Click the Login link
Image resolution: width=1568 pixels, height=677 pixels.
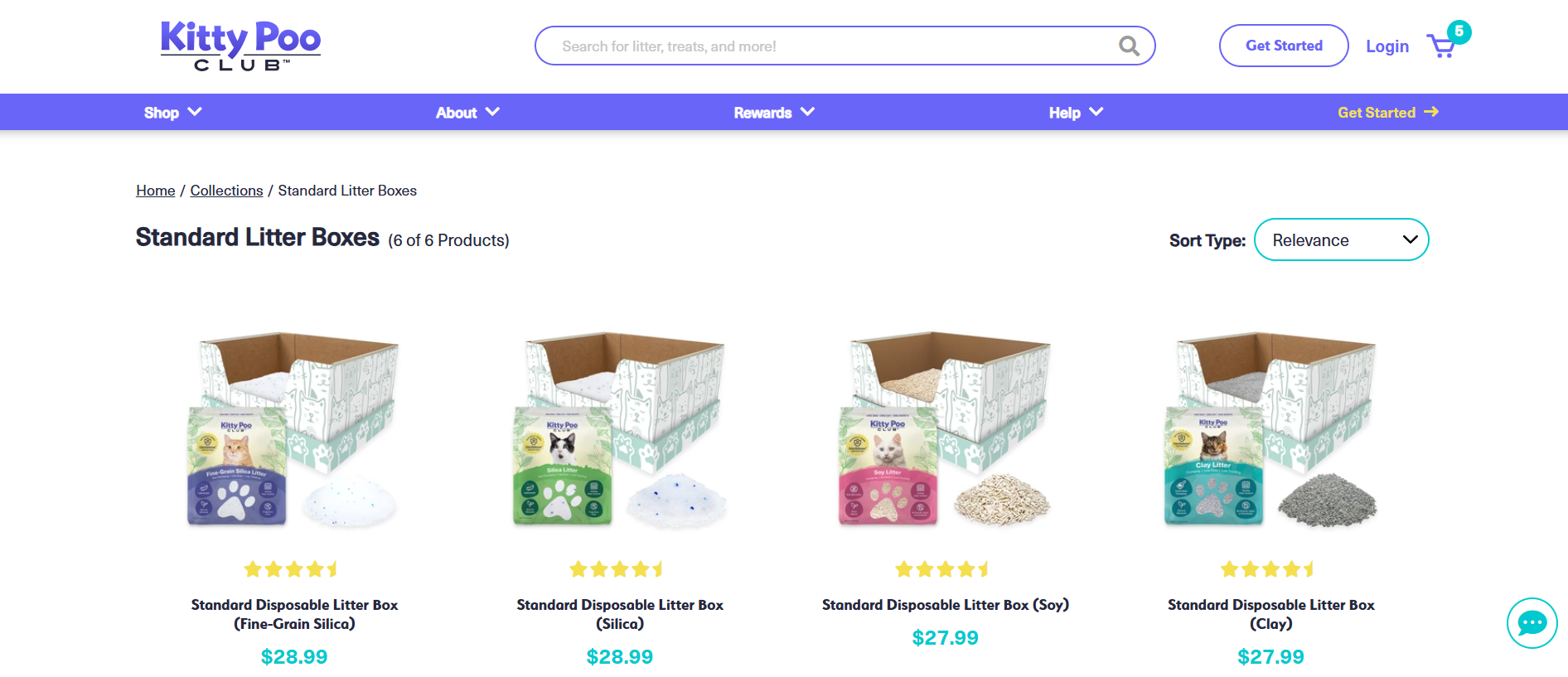point(1387,46)
